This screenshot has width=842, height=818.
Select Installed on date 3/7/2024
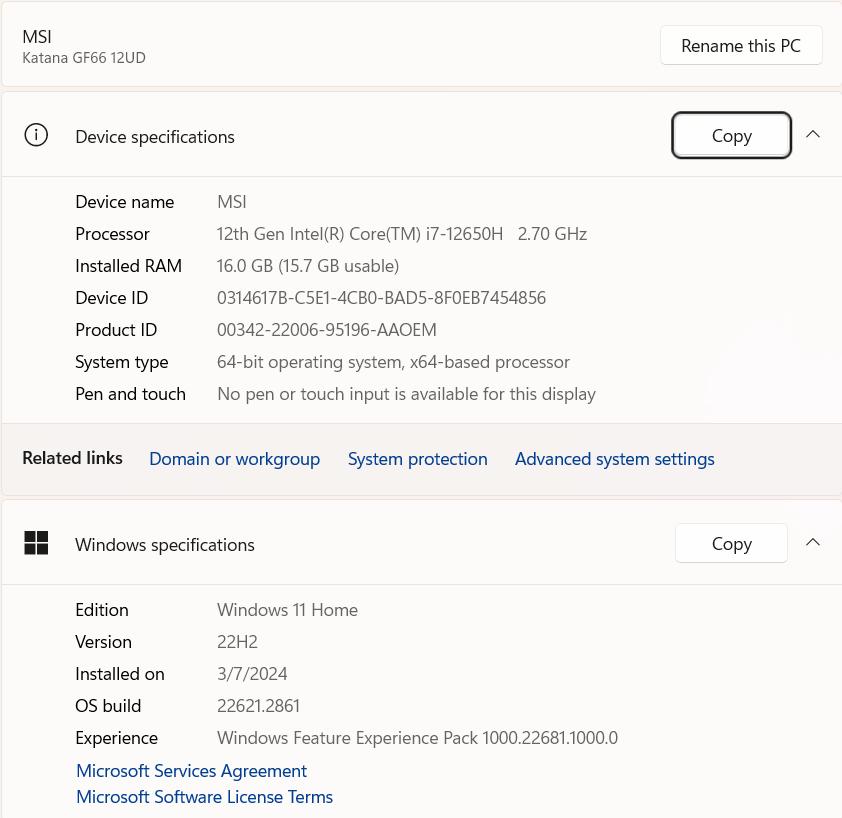click(252, 674)
